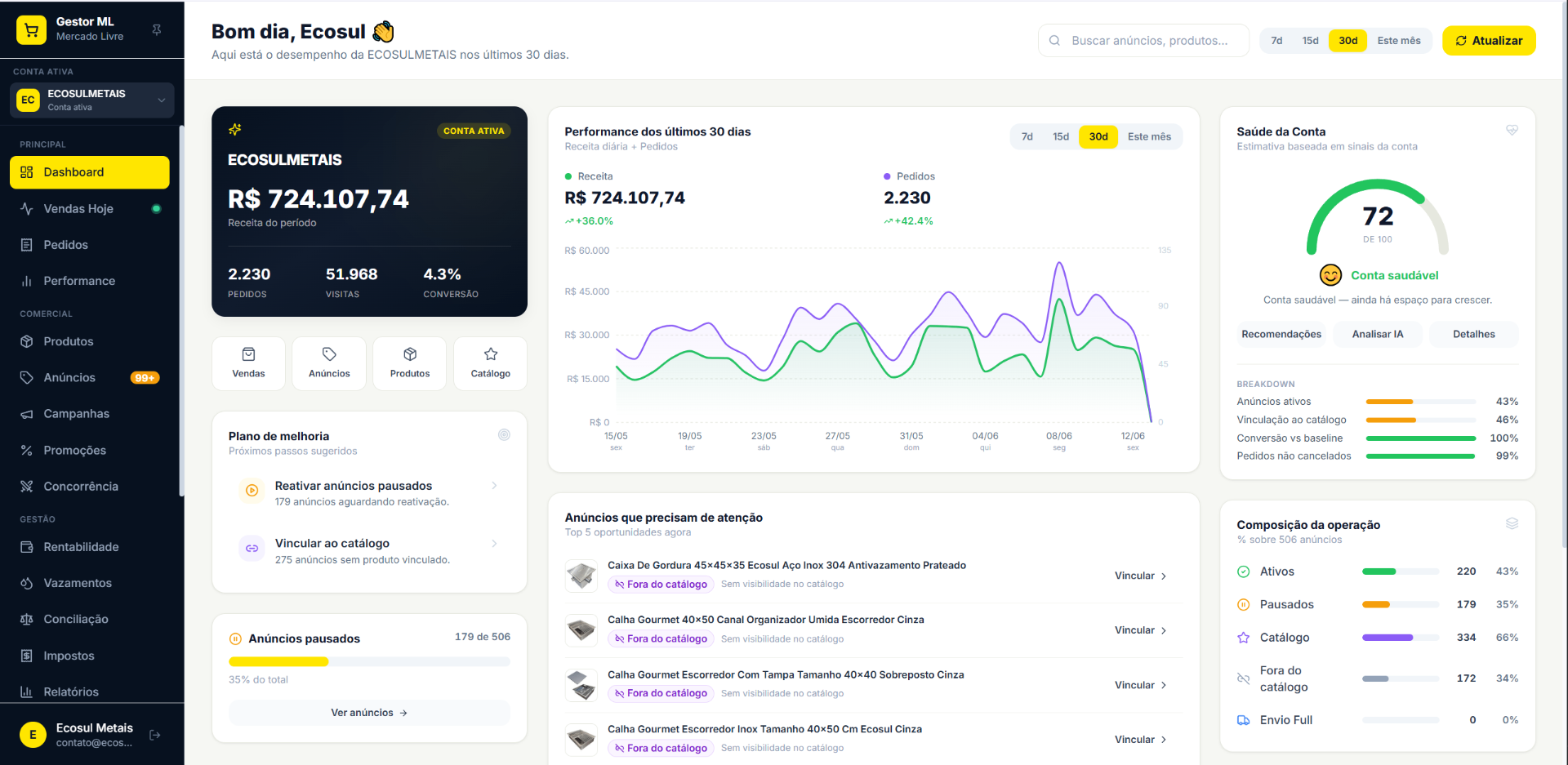
Task: Click the Anúncios pausados progress bar
Action: (369, 662)
